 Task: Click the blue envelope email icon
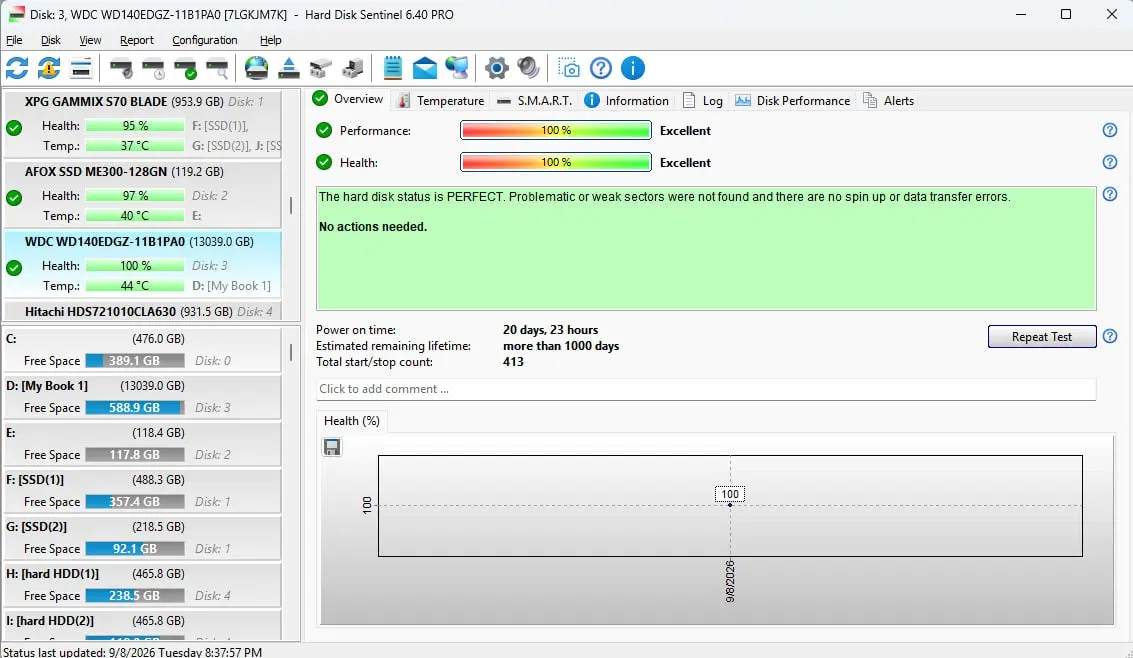tap(425, 69)
